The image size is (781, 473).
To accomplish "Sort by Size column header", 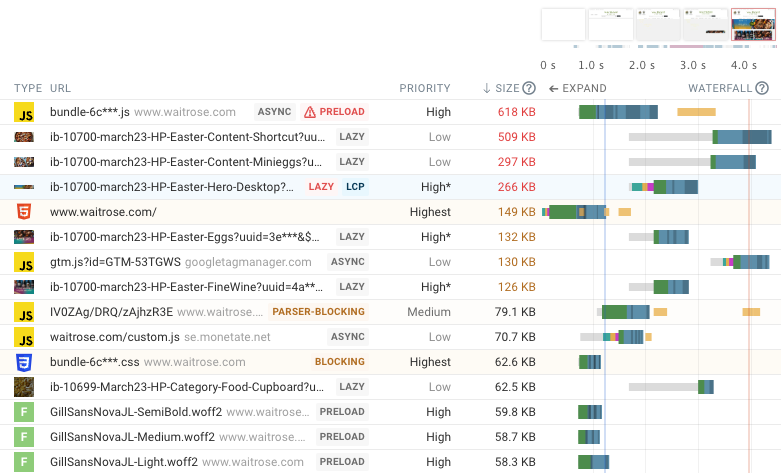I will (x=502, y=88).
